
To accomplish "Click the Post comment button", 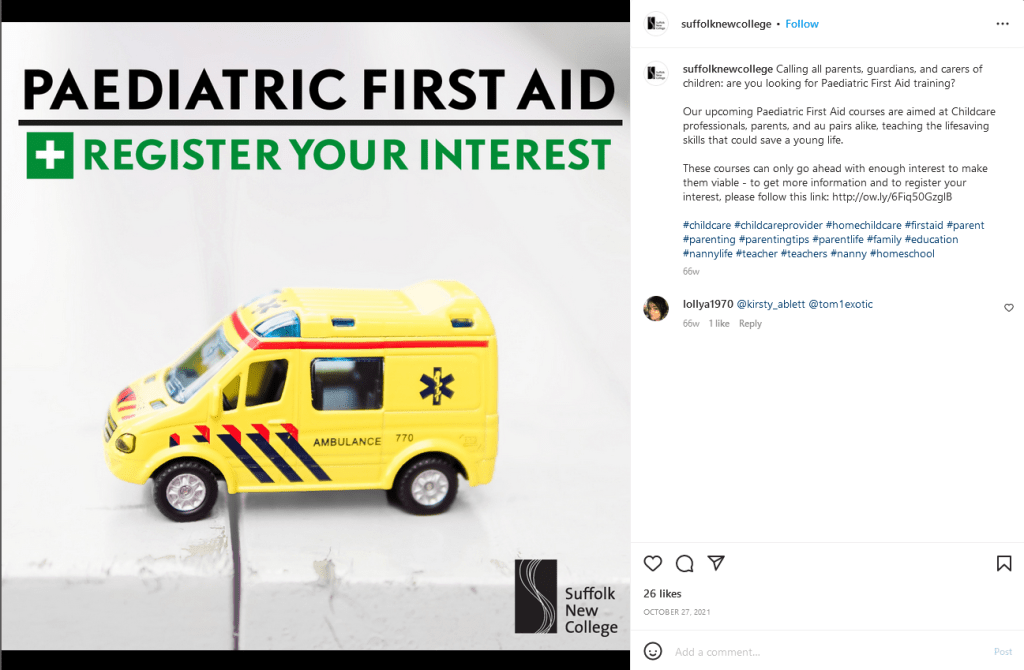I will pyautogui.click(x=1002, y=652).
